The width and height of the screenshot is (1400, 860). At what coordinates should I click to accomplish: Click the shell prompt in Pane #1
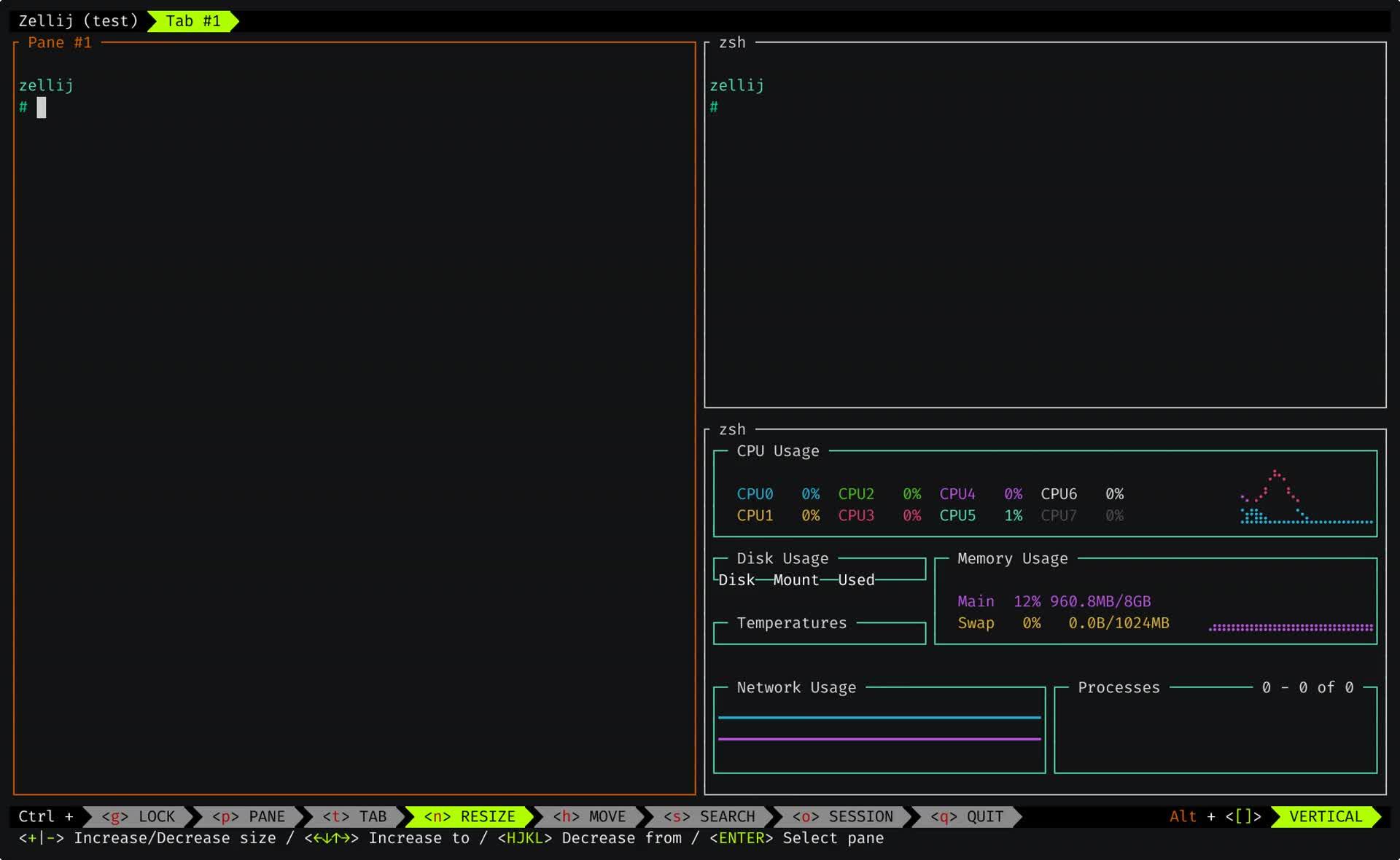[29, 108]
